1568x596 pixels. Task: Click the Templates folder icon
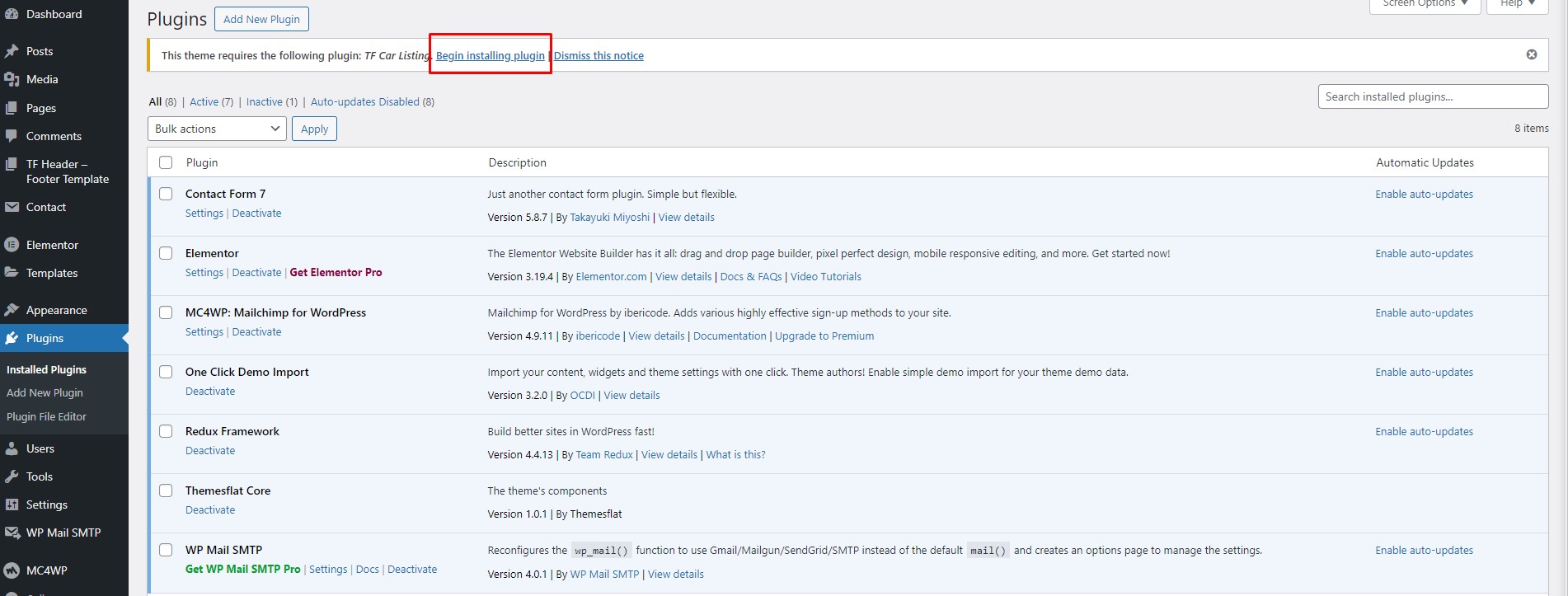(12, 273)
